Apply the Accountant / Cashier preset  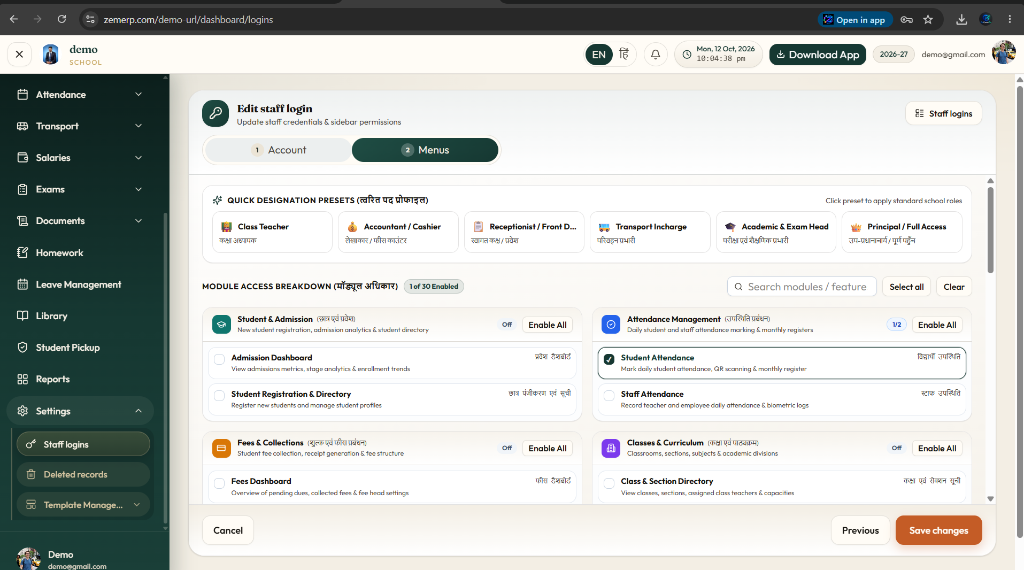click(398, 232)
